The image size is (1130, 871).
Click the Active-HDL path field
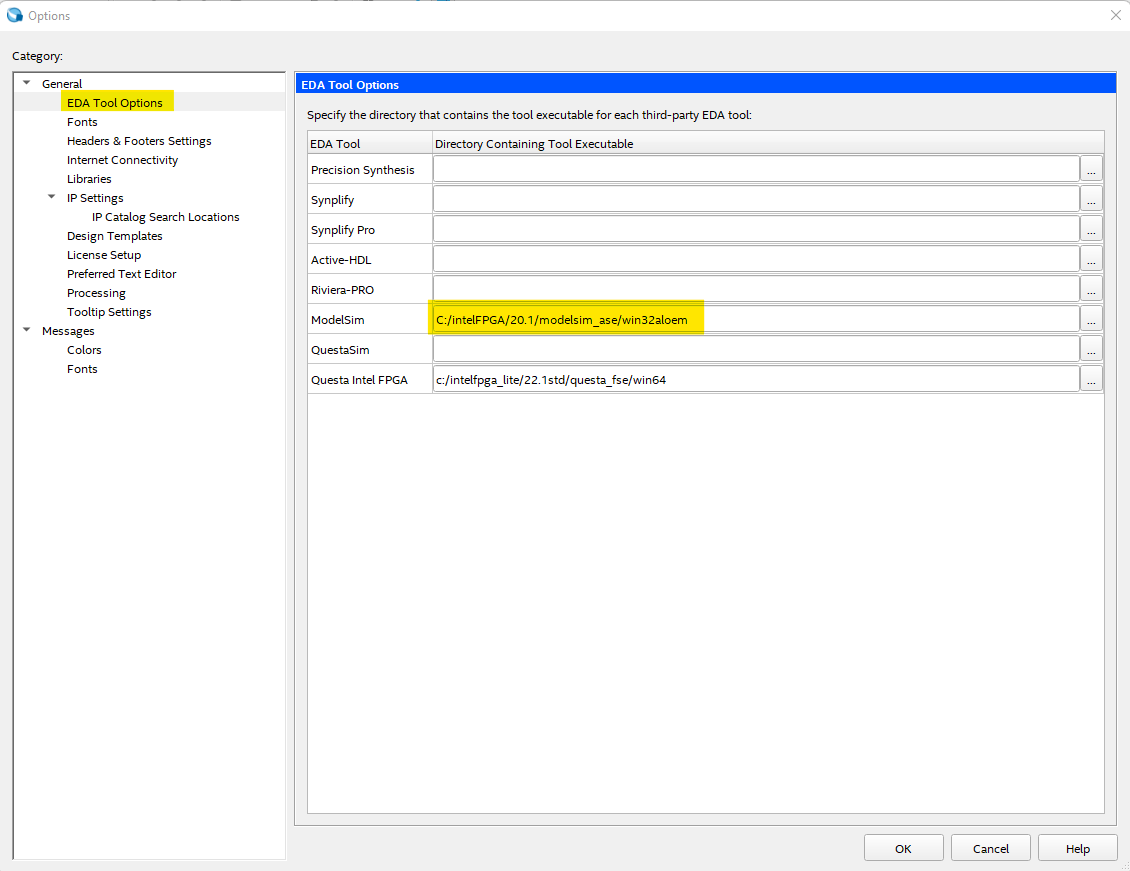[x=756, y=259]
